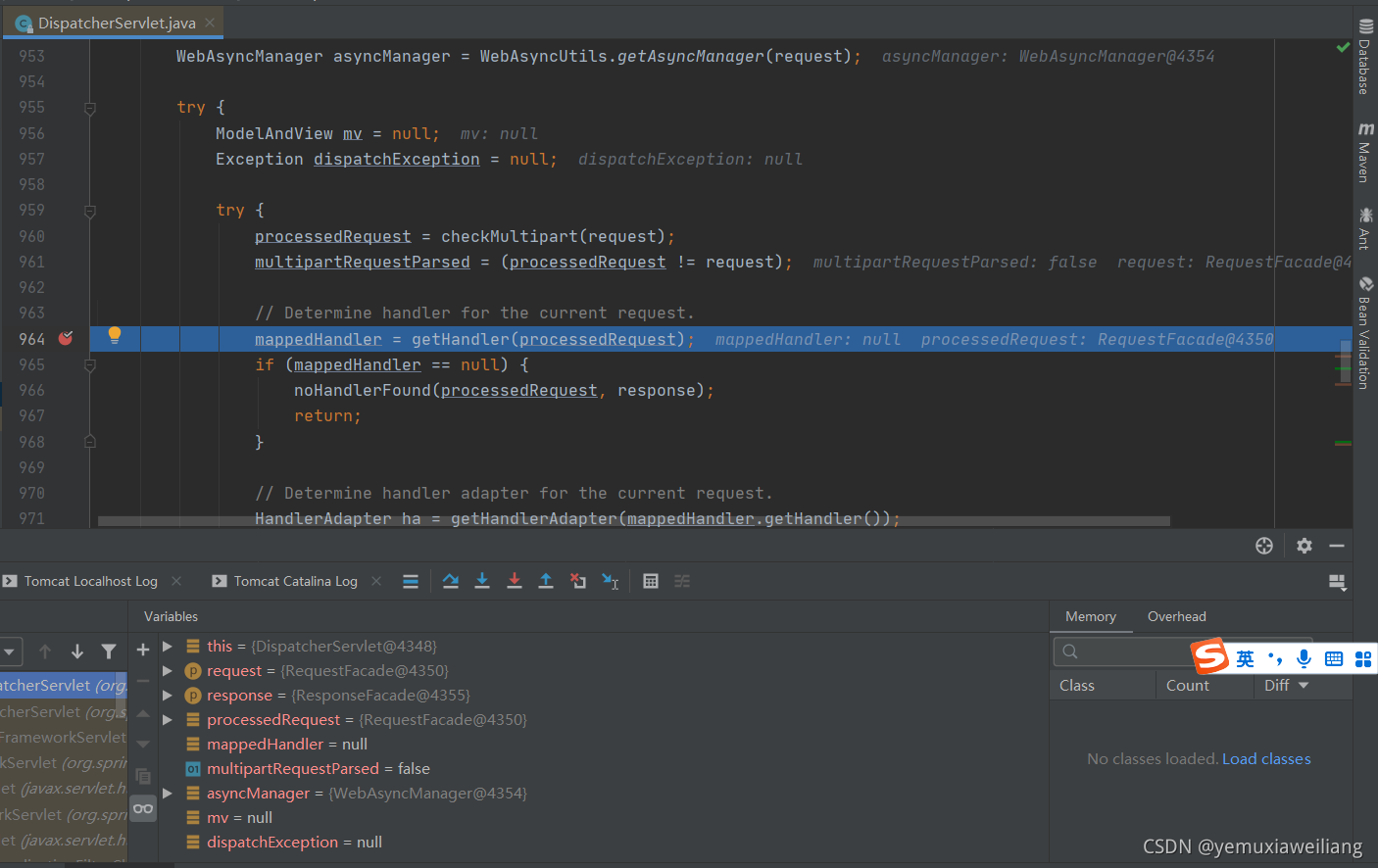The width and height of the screenshot is (1378, 868).
Task: Open the thread selector dropdown
Action: pyautogui.click(x=10, y=651)
